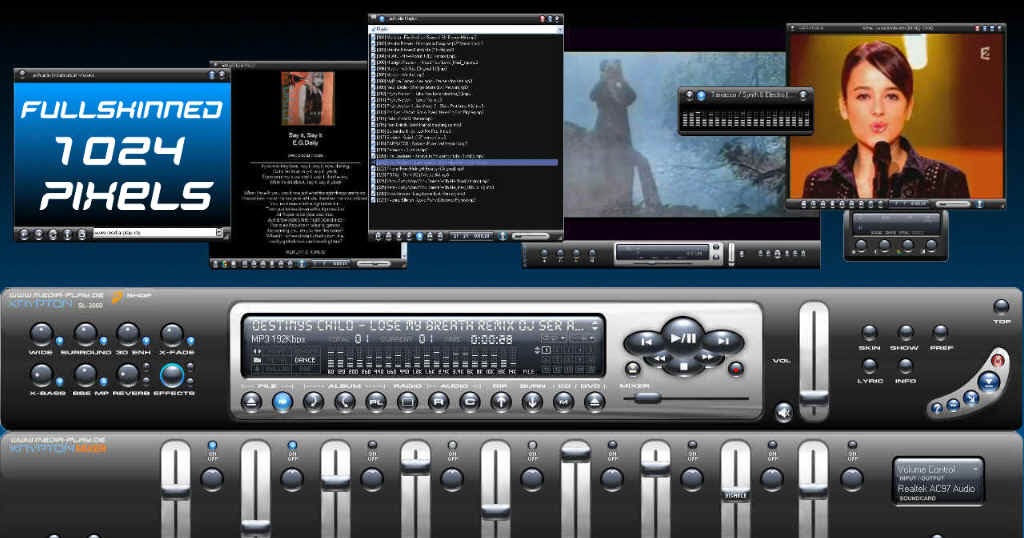1024x538 pixels.
Task: Click the eject button at the end of the CD/DVD group
Action: pyautogui.click(x=594, y=403)
